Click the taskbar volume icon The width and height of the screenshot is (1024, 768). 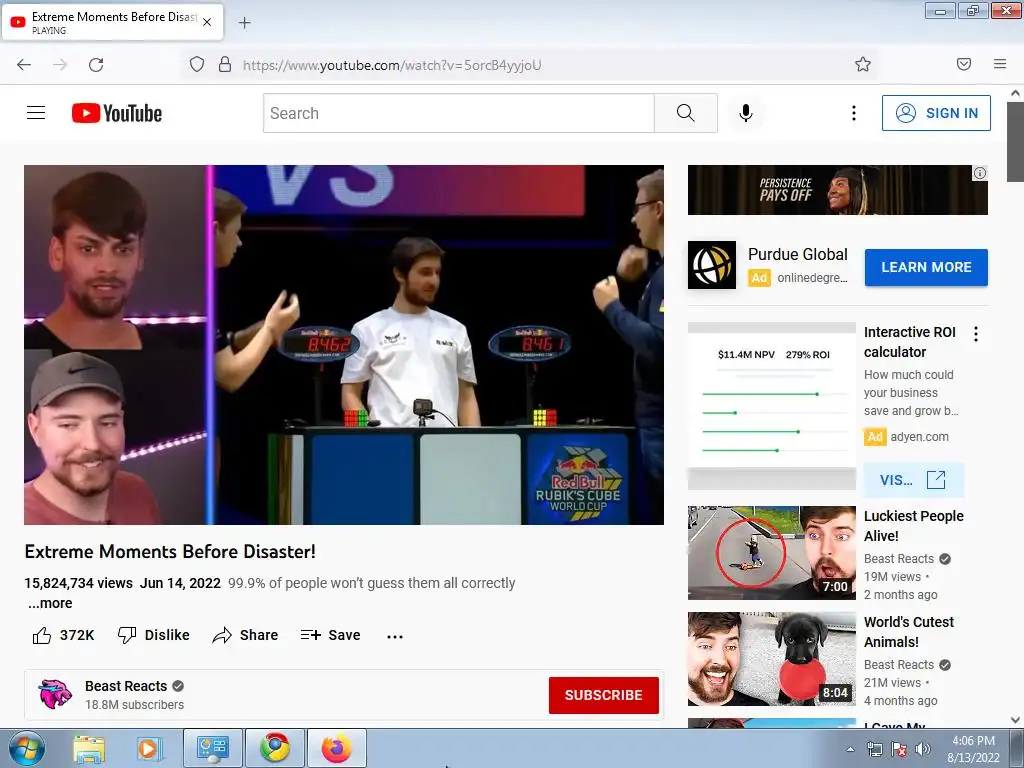[923, 749]
